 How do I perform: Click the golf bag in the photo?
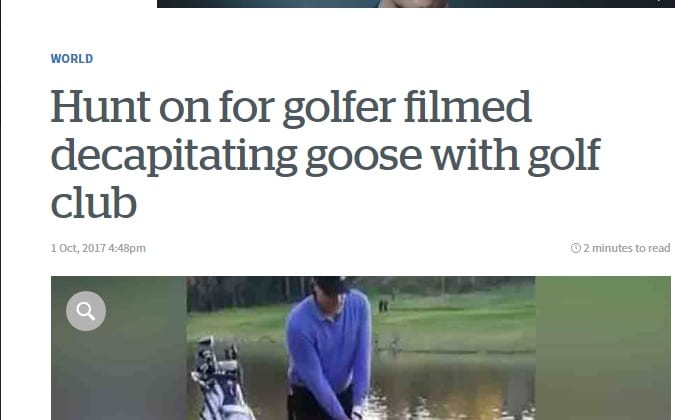point(220,381)
